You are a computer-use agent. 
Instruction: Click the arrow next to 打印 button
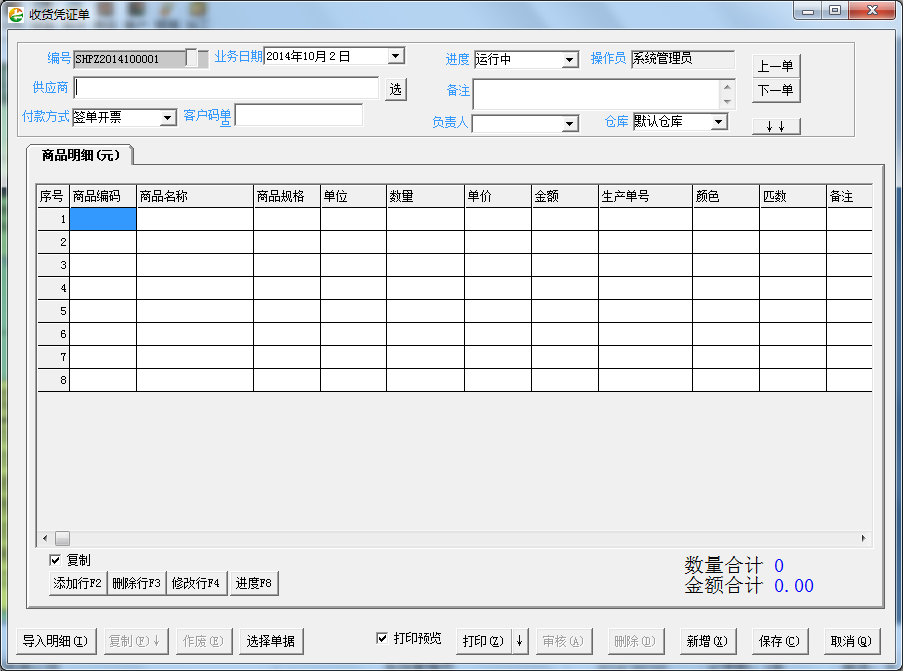[x=519, y=641]
